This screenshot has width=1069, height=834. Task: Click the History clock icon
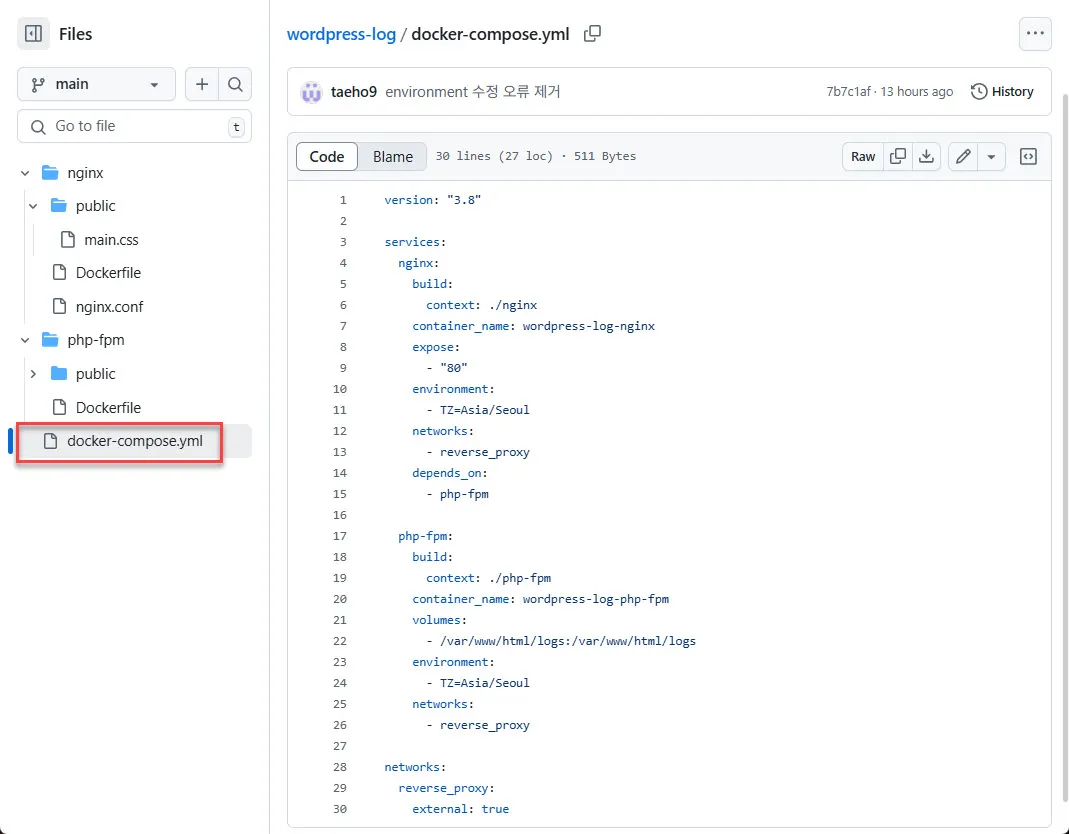coord(978,91)
